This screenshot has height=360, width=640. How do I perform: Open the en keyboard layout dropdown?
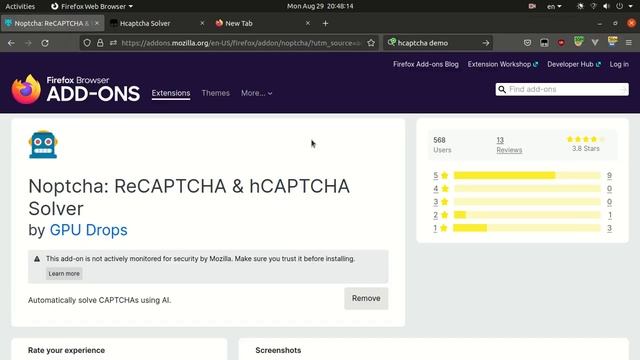tap(554, 6)
